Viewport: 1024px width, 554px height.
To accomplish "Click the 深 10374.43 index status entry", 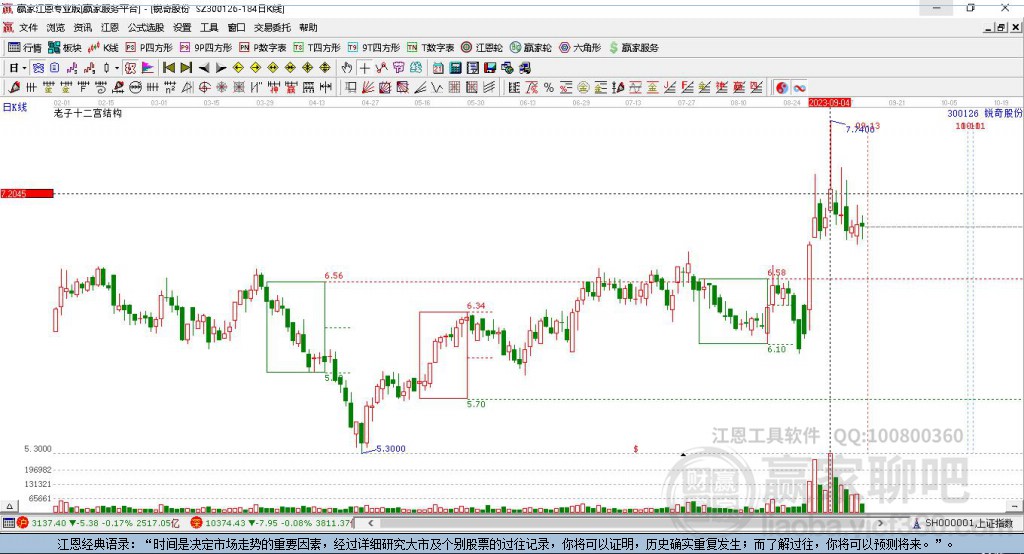I will coord(272,523).
